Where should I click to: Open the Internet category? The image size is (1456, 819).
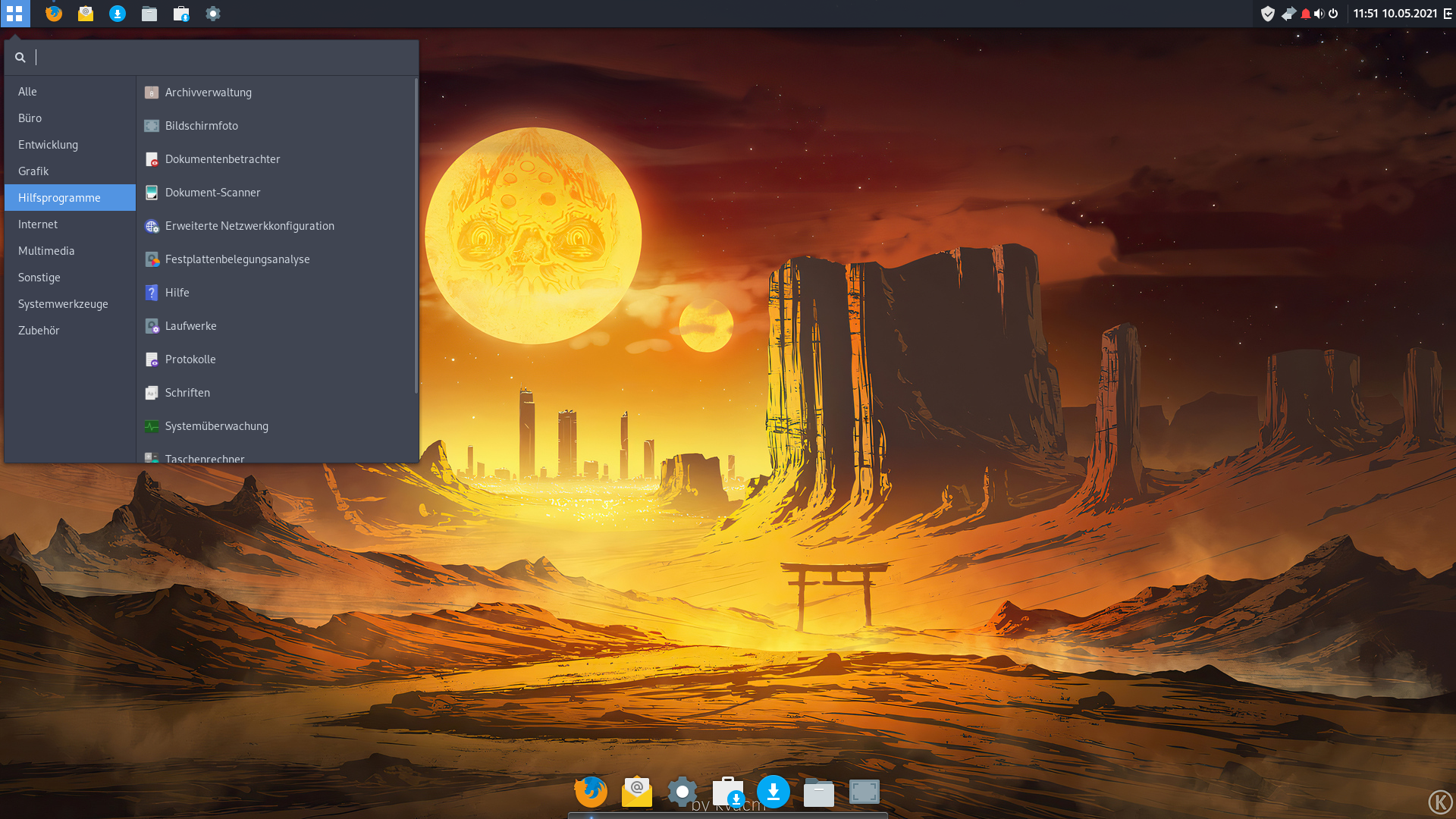[x=38, y=224]
